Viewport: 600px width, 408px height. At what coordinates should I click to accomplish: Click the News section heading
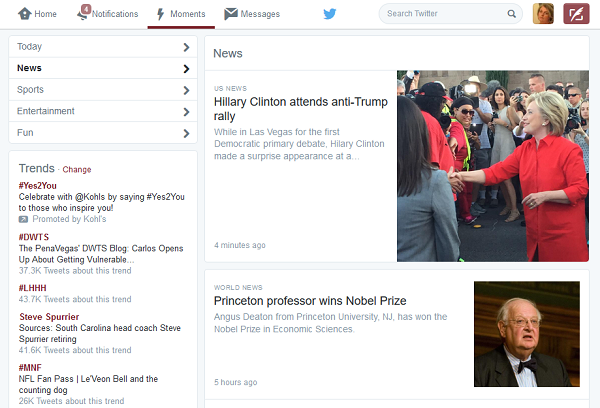coord(228,53)
